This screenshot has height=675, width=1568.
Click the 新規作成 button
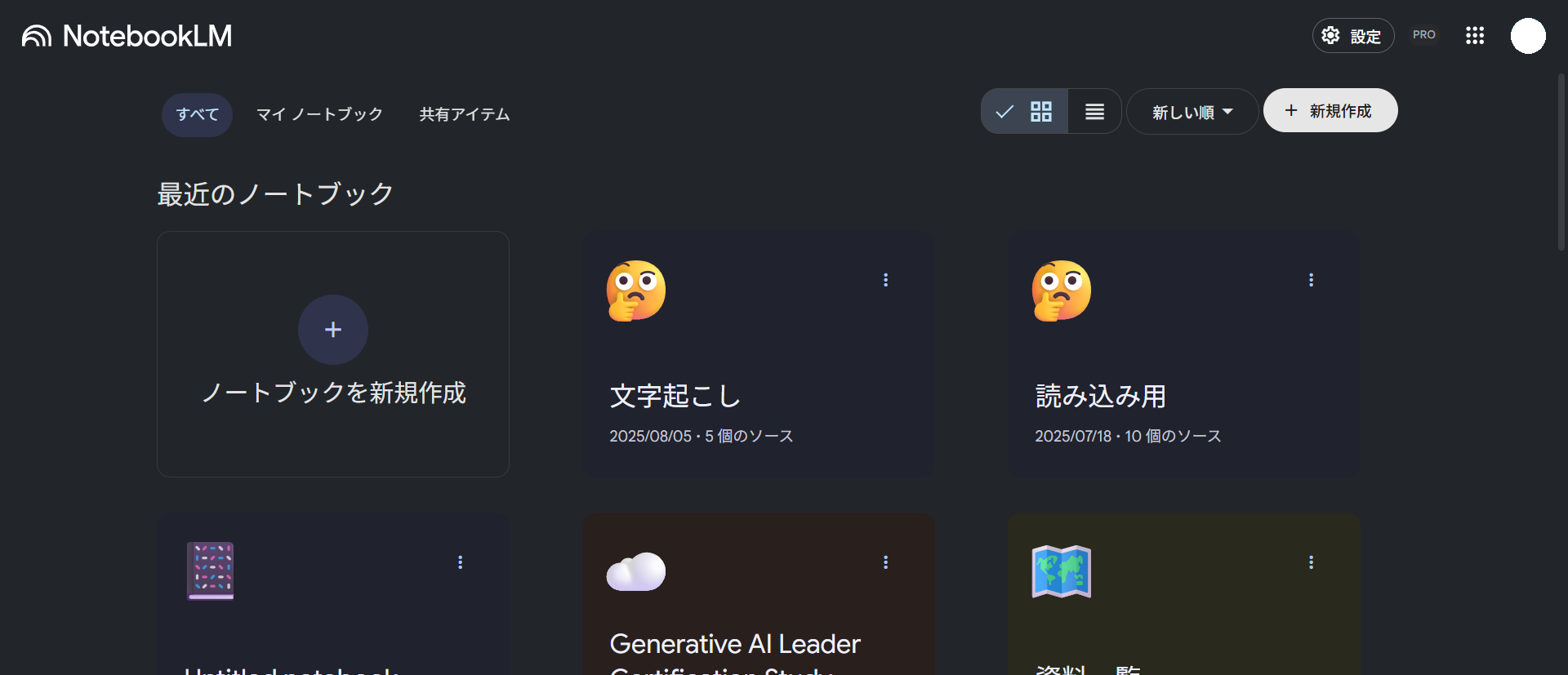click(1330, 110)
